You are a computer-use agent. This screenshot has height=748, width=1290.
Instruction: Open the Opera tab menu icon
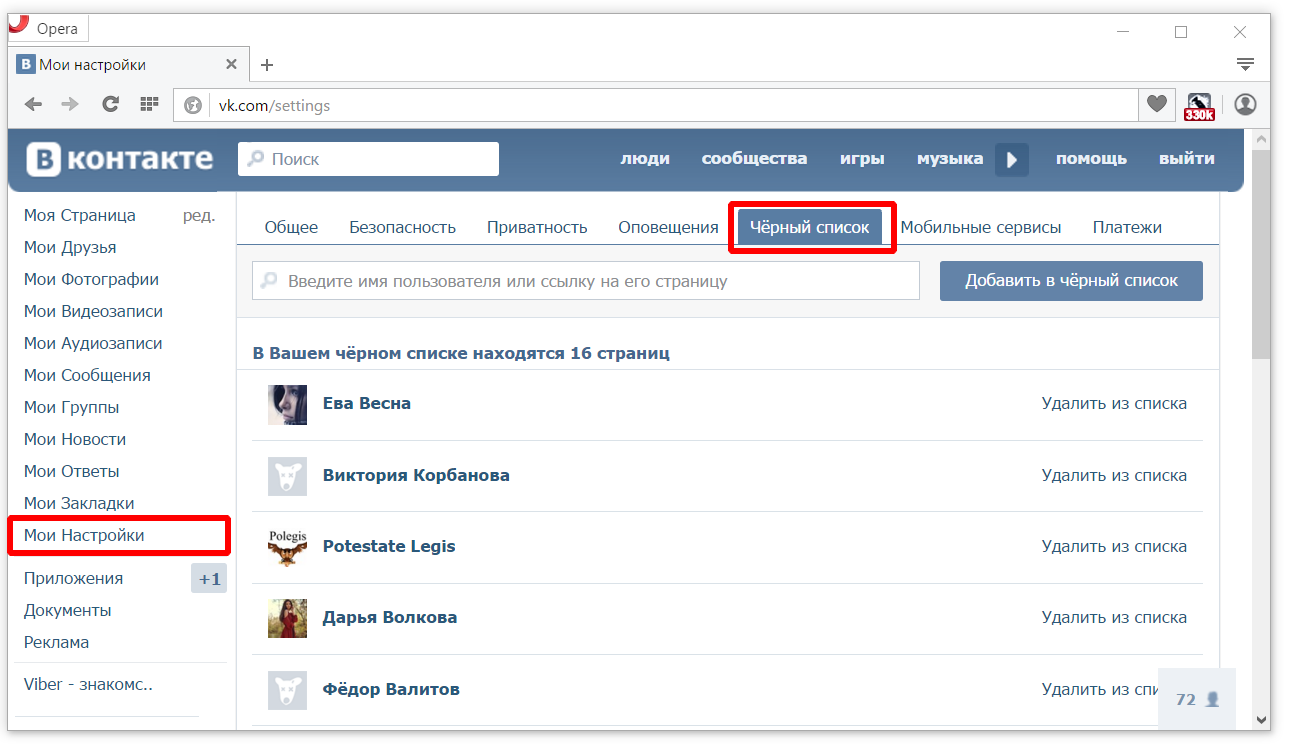[x=1245, y=64]
